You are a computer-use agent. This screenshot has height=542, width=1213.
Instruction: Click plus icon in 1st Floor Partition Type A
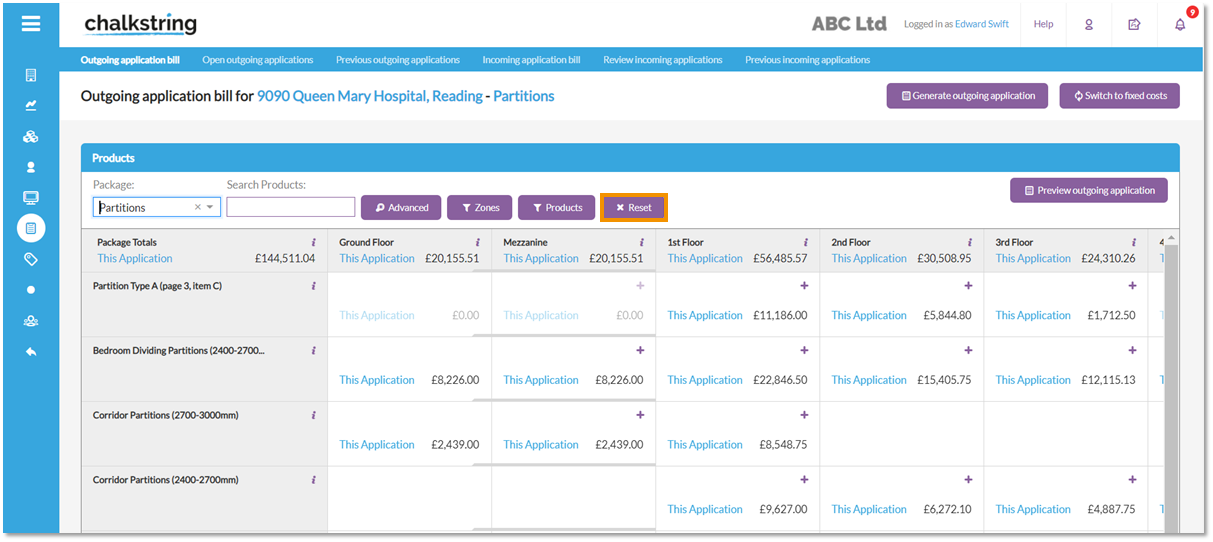804,286
